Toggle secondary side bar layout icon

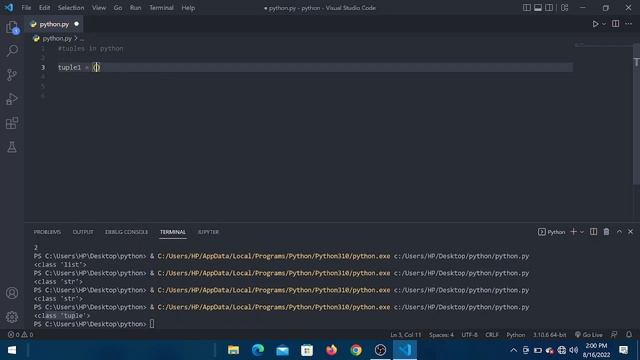tap(549, 8)
